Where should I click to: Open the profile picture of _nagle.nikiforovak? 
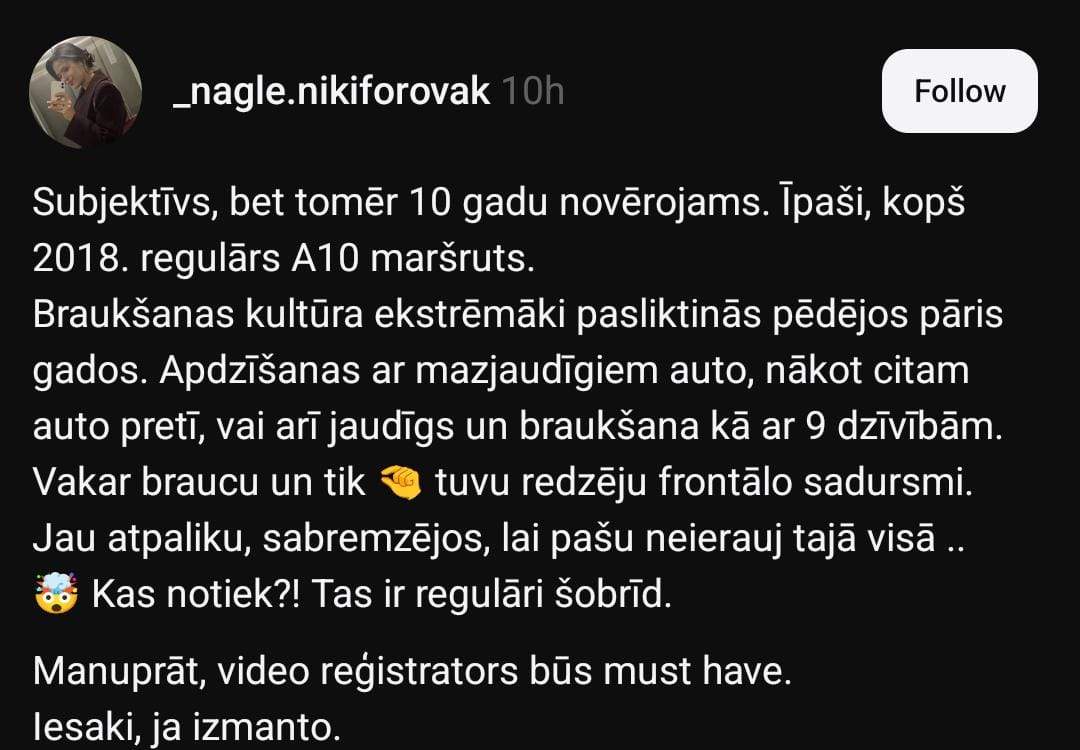coord(85,92)
